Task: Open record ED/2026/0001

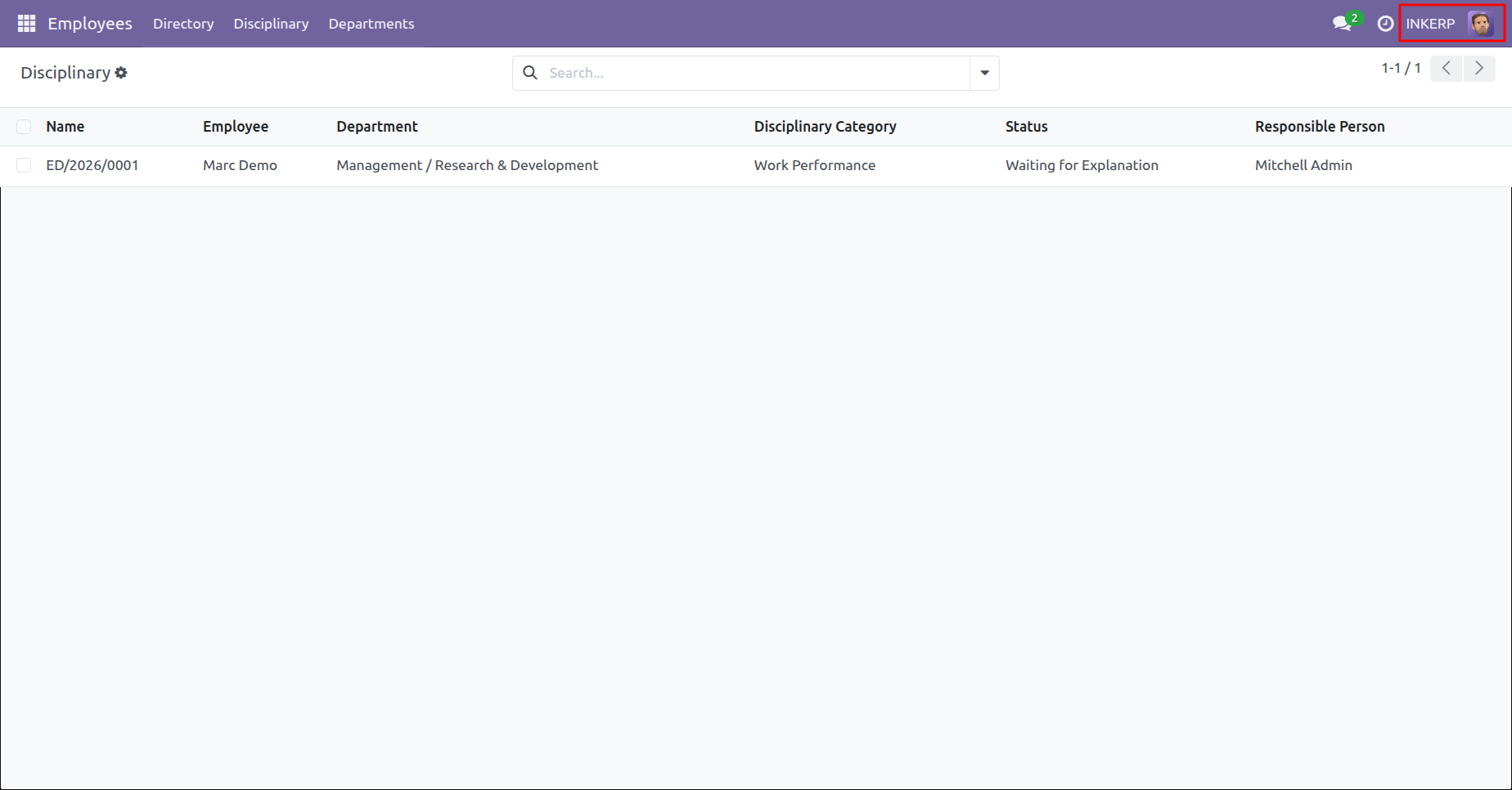Action: 92,165
